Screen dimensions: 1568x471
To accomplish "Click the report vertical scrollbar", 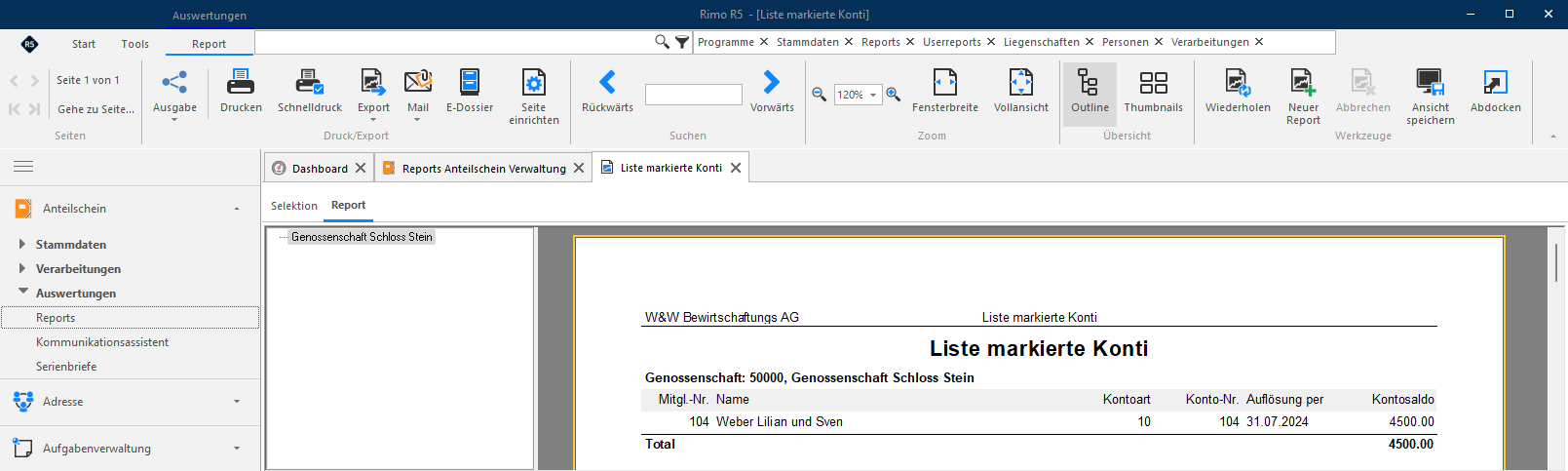I will tap(1556, 263).
